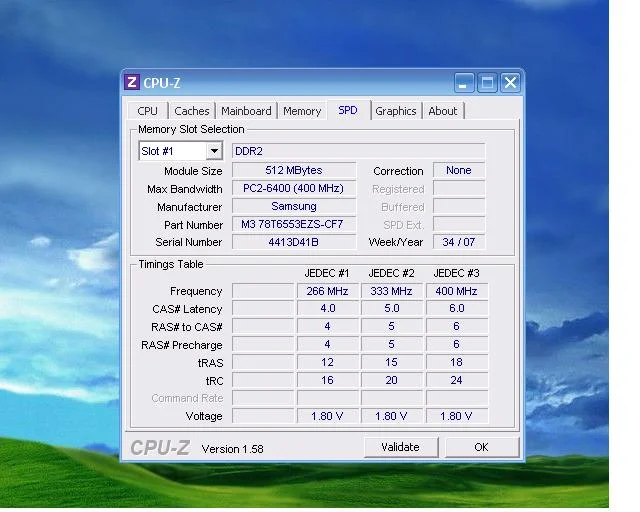Click the CPU-Z purple Z title icon

coord(131,82)
